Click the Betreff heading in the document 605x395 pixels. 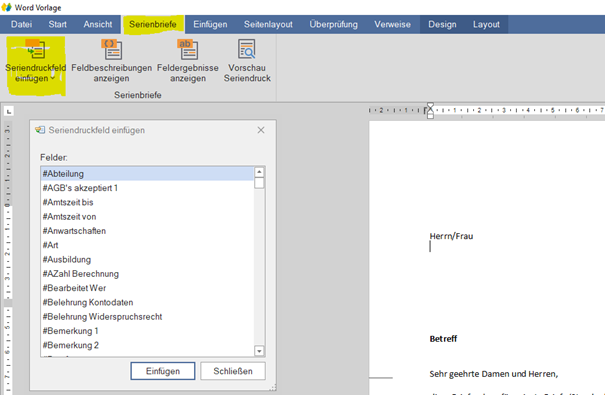coord(443,339)
